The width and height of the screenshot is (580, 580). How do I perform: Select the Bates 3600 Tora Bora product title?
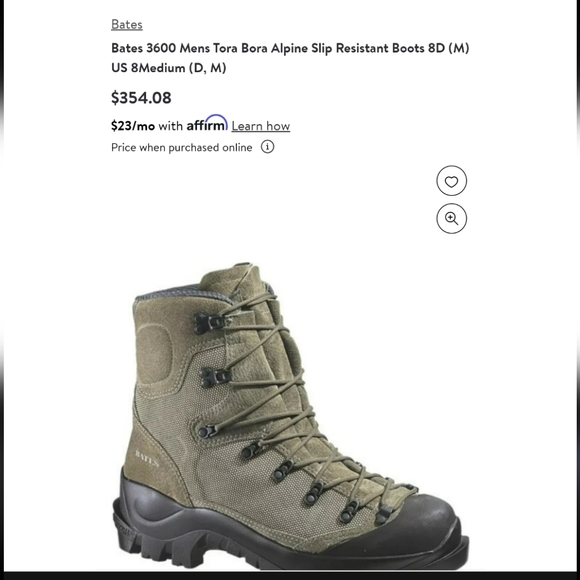290,58
